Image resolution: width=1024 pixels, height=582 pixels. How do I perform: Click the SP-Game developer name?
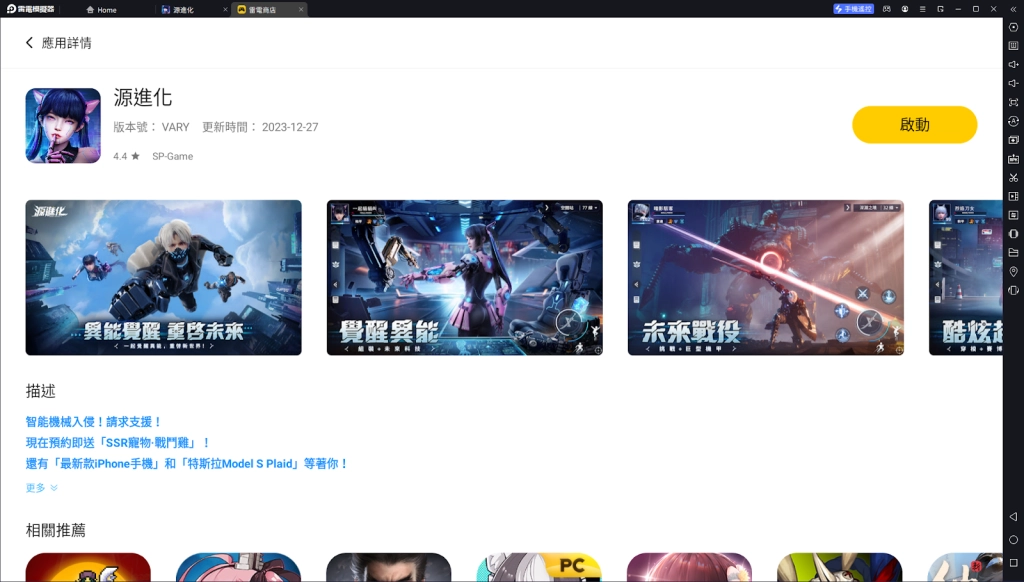pos(172,156)
